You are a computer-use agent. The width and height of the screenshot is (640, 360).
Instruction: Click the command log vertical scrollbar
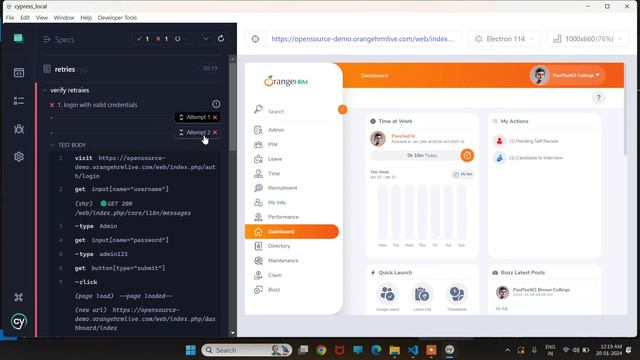(x=233, y=106)
